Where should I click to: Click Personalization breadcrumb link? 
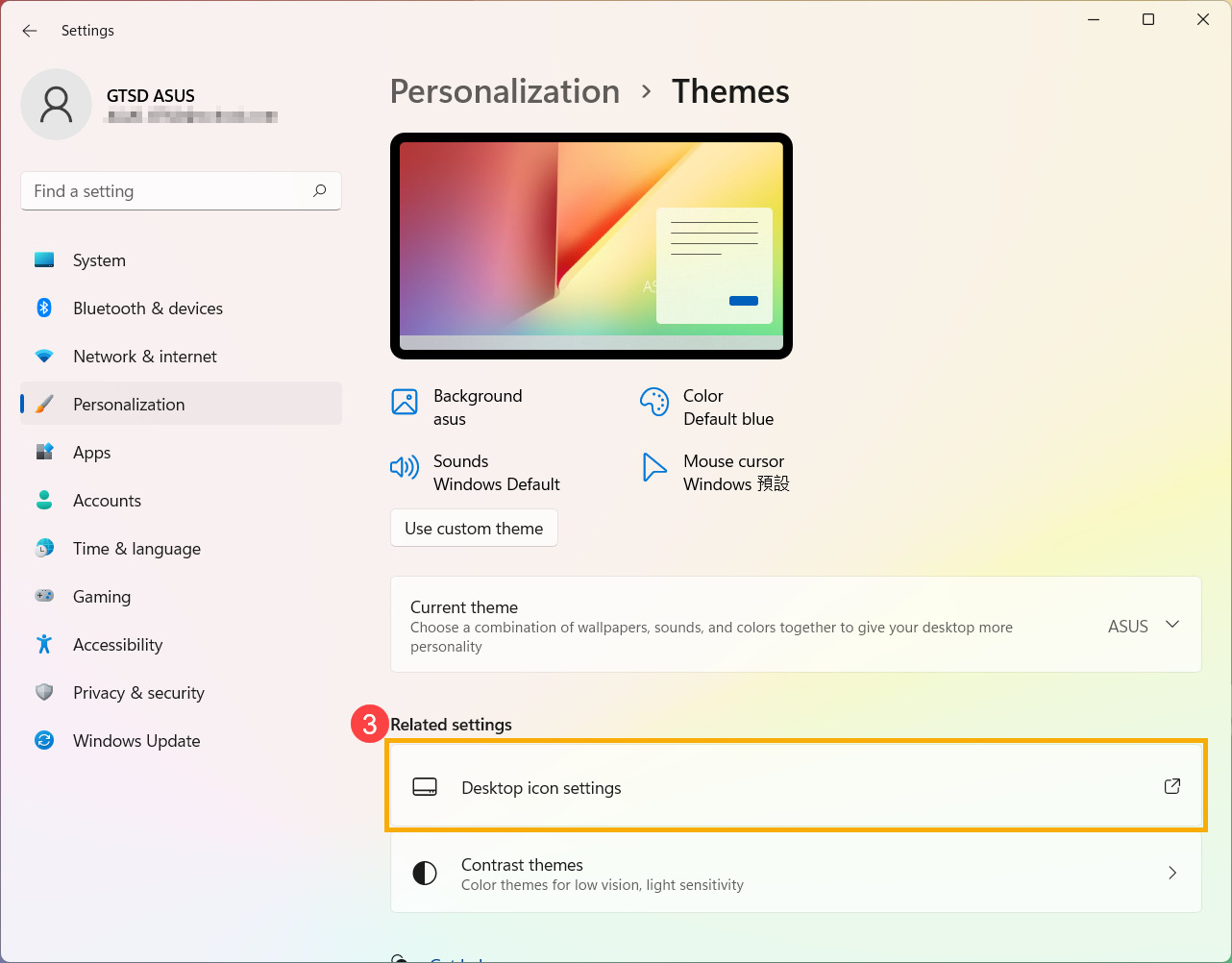505,91
